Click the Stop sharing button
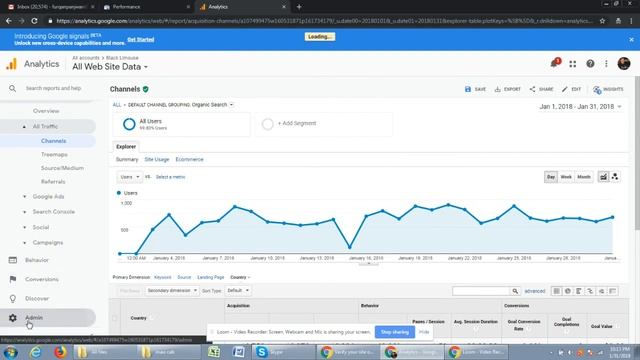Screen dimensions: 640x360 395,332
